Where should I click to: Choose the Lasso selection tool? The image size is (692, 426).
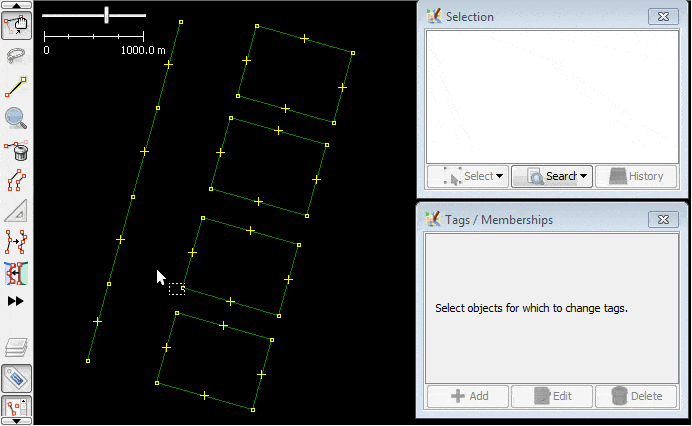coord(16,56)
